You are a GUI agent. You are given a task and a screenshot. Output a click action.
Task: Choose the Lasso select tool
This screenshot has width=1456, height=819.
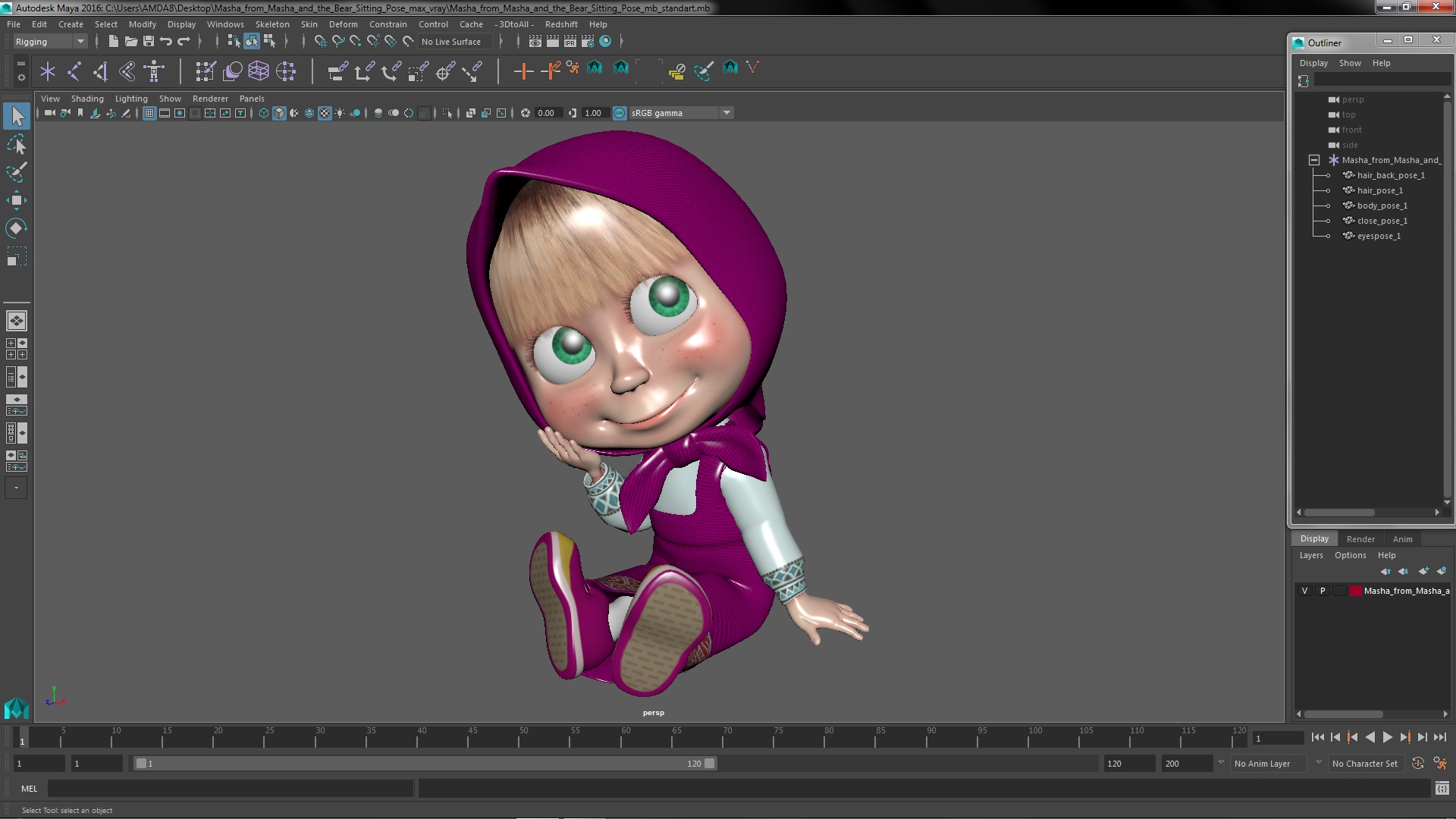pyautogui.click(x=16, y=144)
